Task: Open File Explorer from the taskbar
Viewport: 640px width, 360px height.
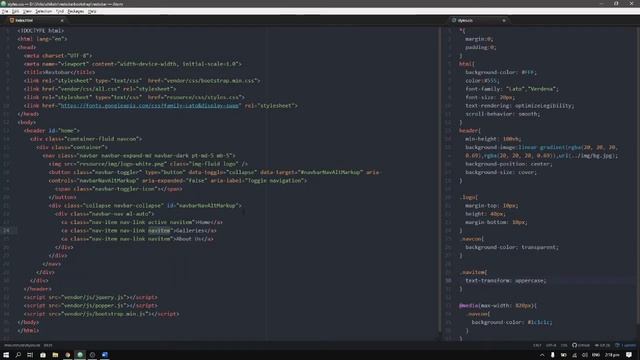Action: tap(55, 355)
